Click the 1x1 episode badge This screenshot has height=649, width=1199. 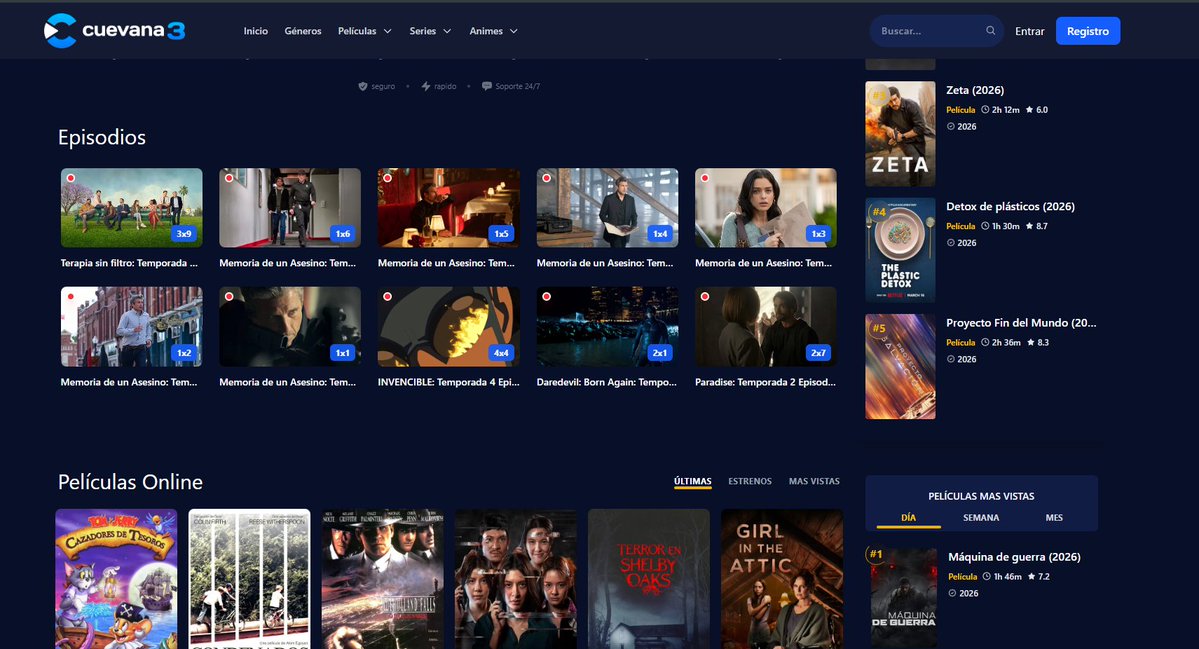(x=343, y=353)
